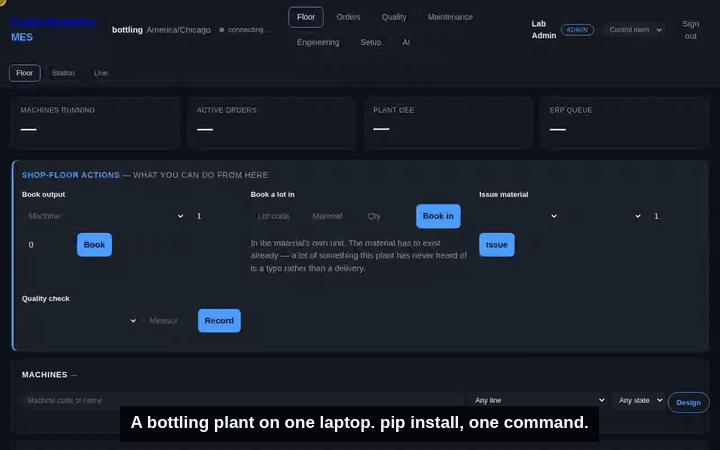The height and width of the screenshot is (450, 720).
Task: Open the Any state filter dropdown
Action: pos(640,400)
